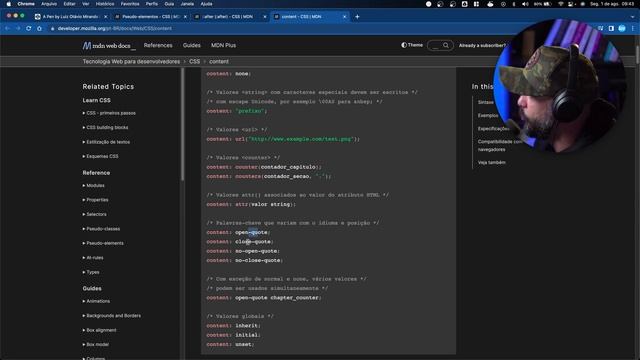This screenshot has height=360, width=640.
Task: Close the 'Pseudo-elementos - CSS' tab
Action: 185,17
